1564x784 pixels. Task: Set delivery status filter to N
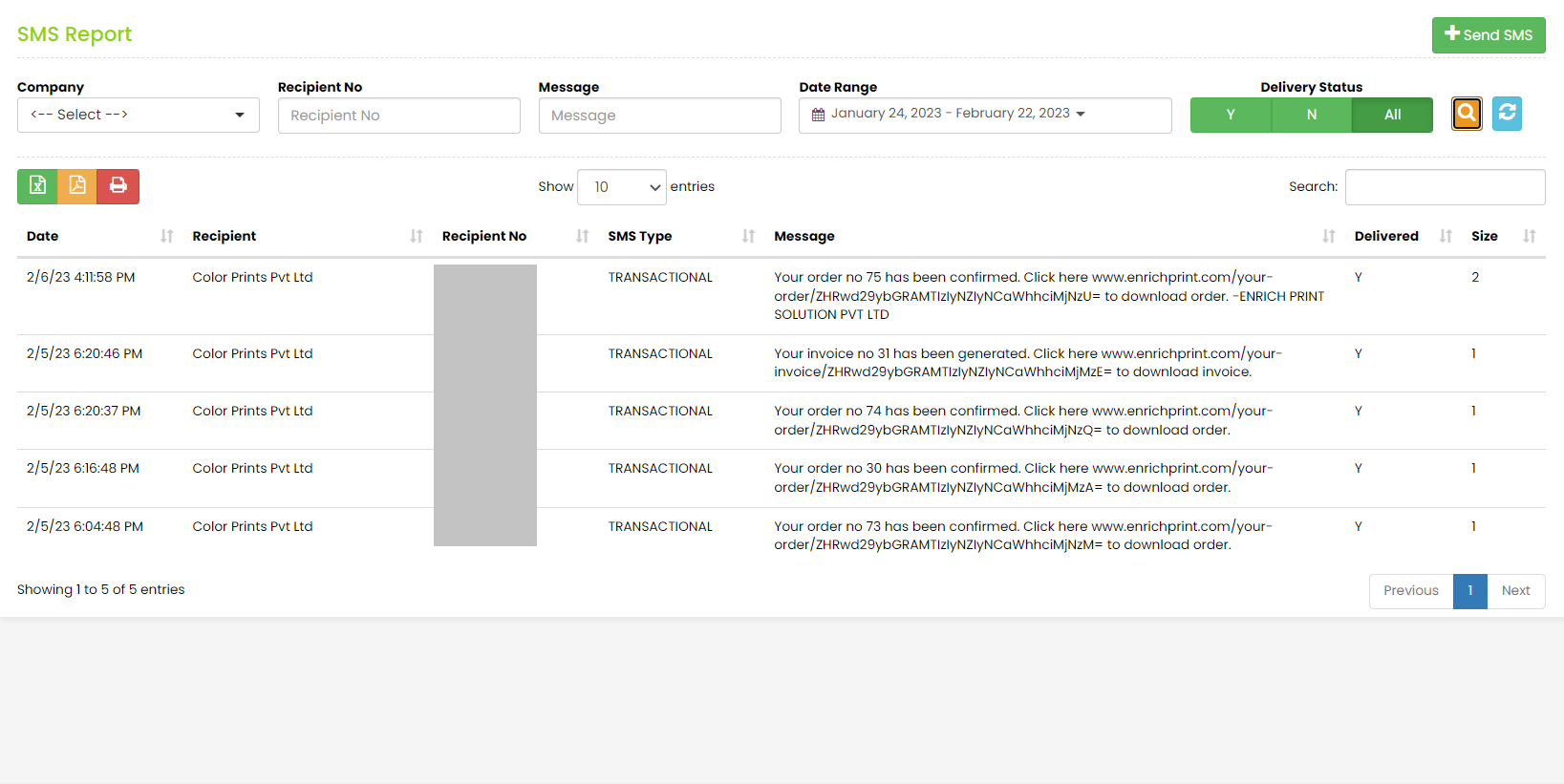pyautogui.click(x=1312, y=115)
